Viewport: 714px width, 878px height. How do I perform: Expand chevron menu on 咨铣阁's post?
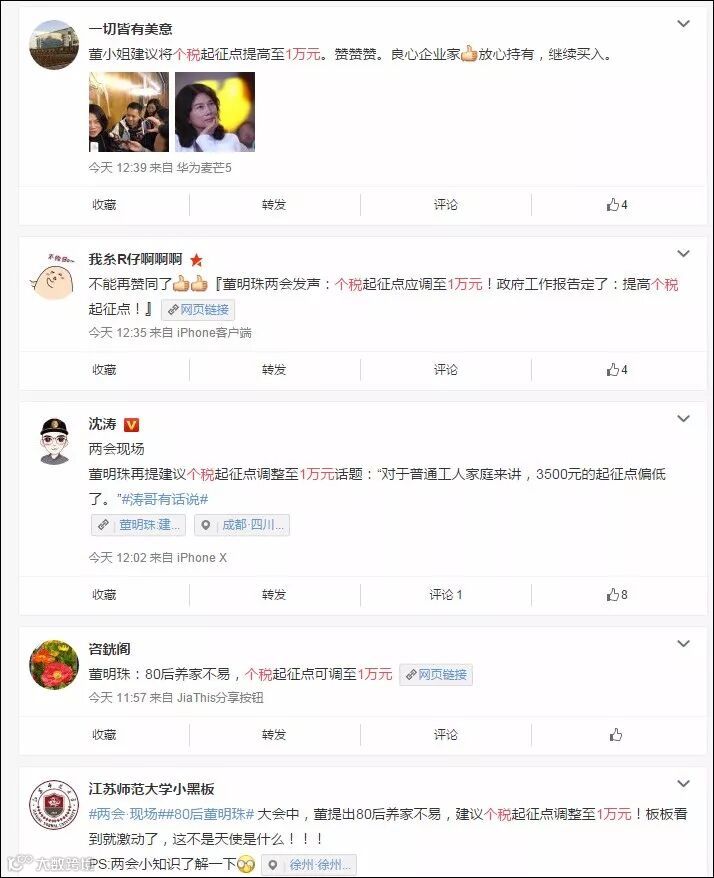pyautogui.click(x=683, y=643)
